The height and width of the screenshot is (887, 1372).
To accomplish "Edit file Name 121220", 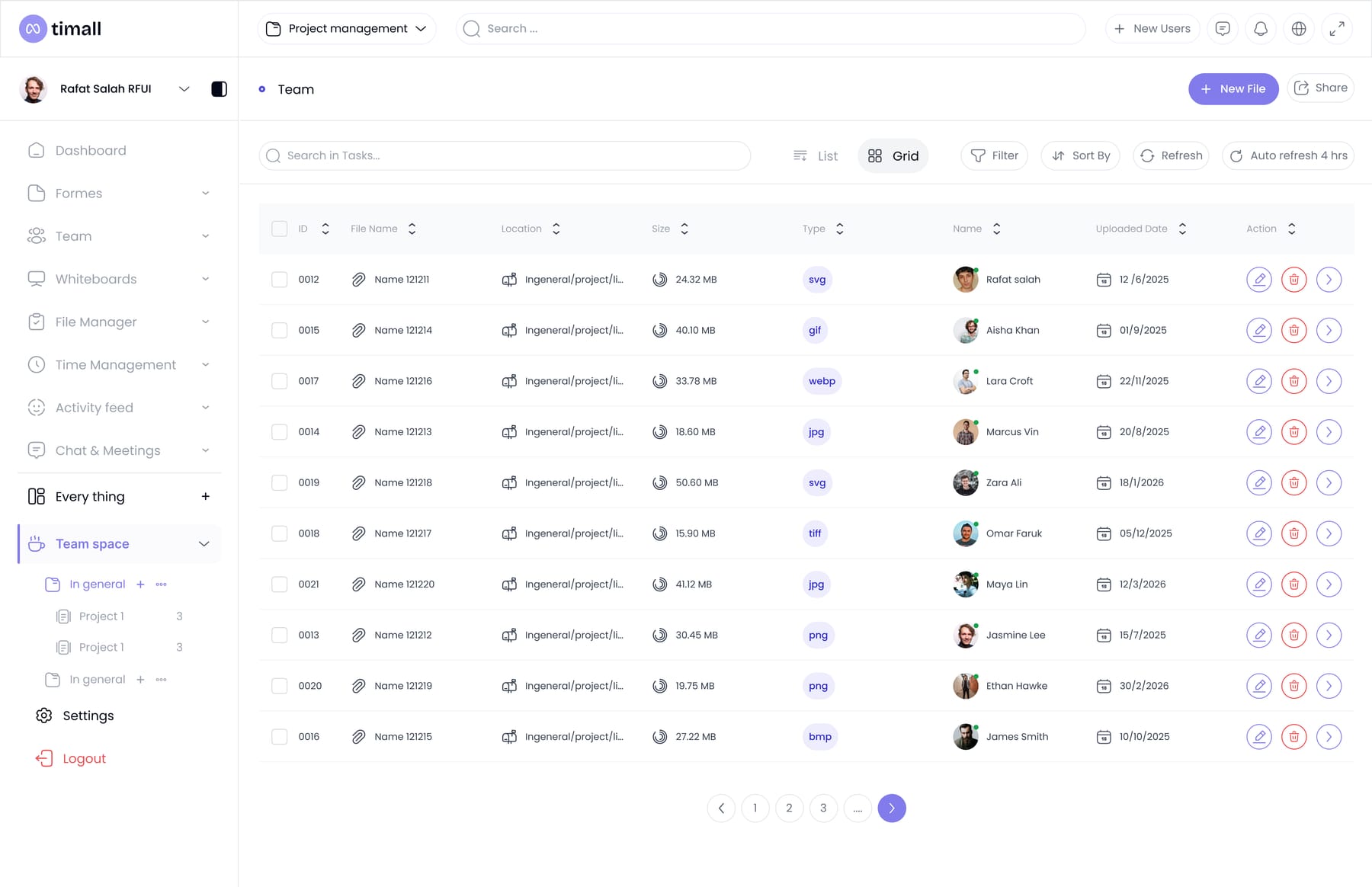I will (1259, 584).
